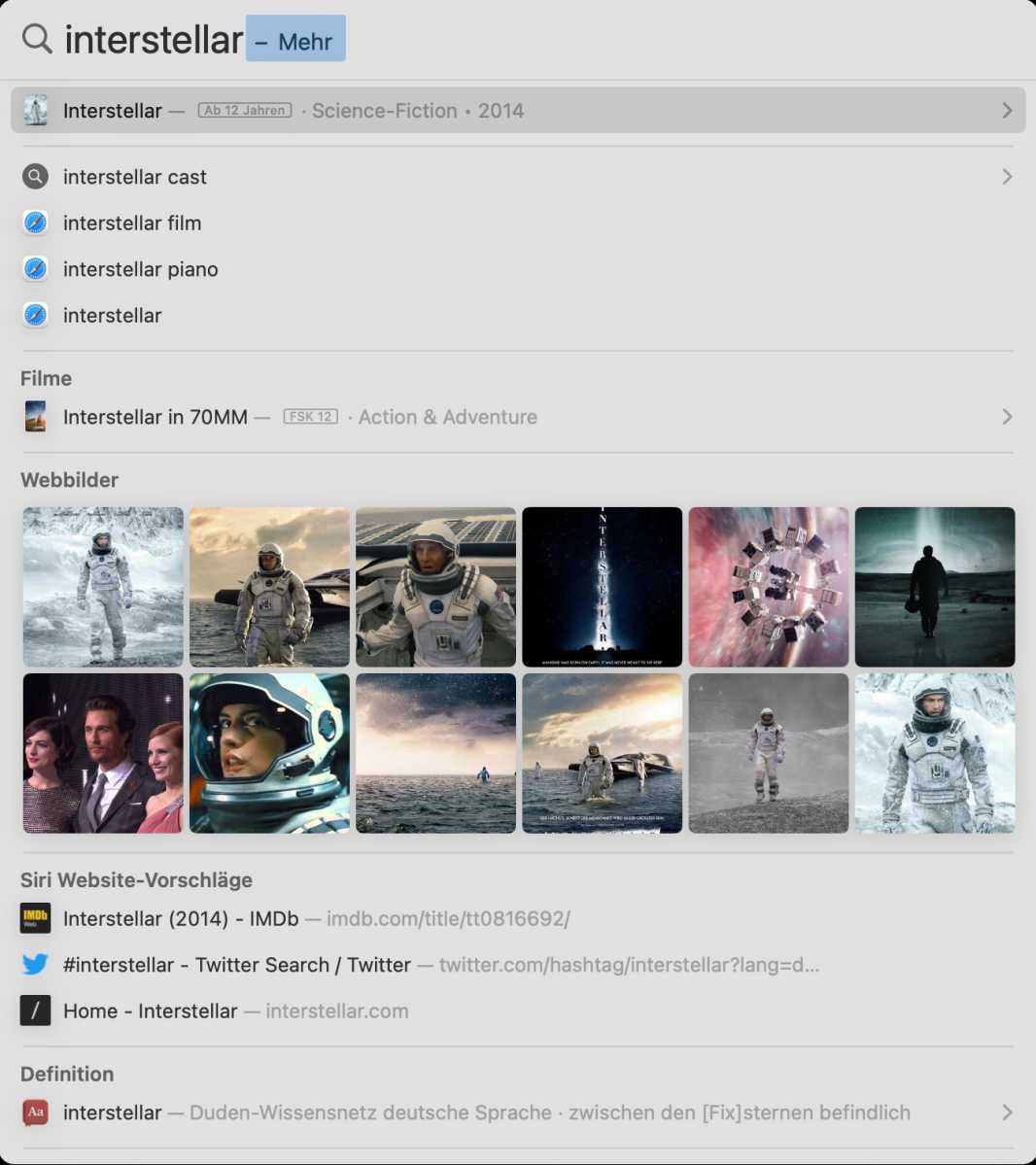The image size is (1036, 1165).
Task: Click the IMDb icon
Action: pos(35,917)
